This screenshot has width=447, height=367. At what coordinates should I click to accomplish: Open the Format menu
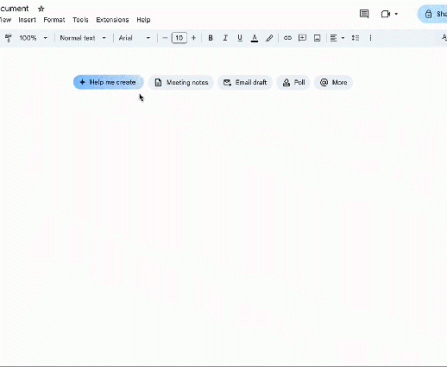point(54,20)
